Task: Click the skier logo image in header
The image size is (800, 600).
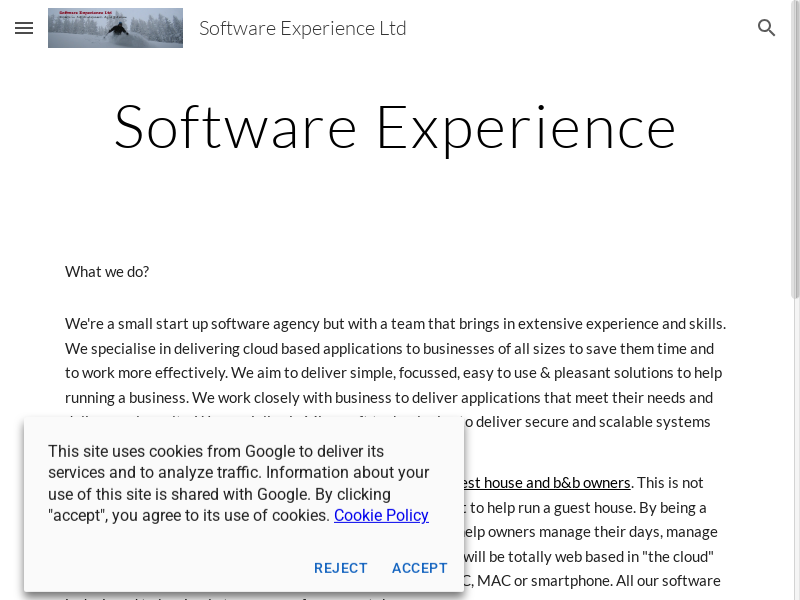Action: 115,28
